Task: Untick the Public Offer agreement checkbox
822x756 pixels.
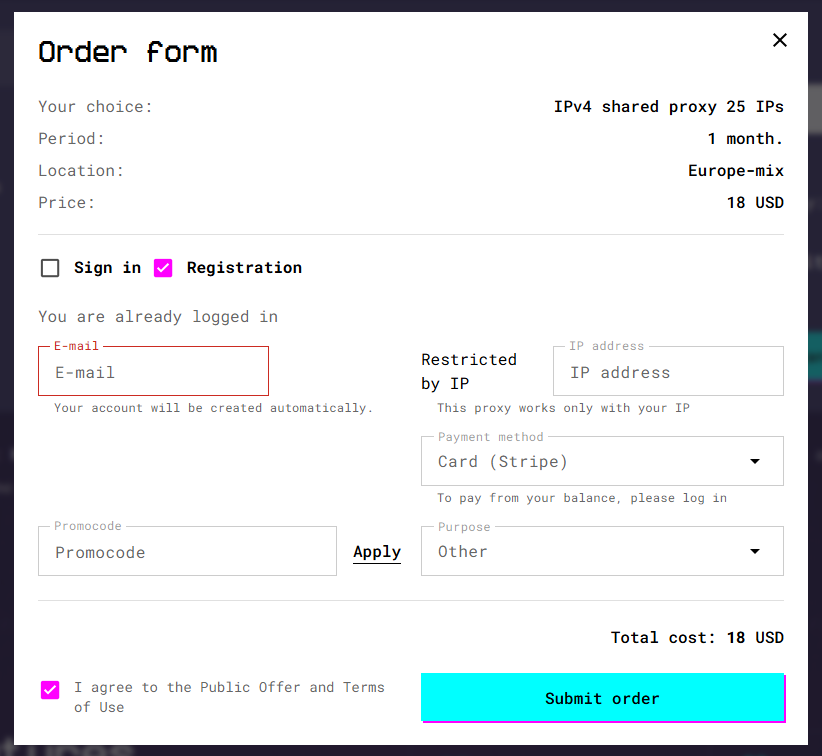Action: [49, 690]
